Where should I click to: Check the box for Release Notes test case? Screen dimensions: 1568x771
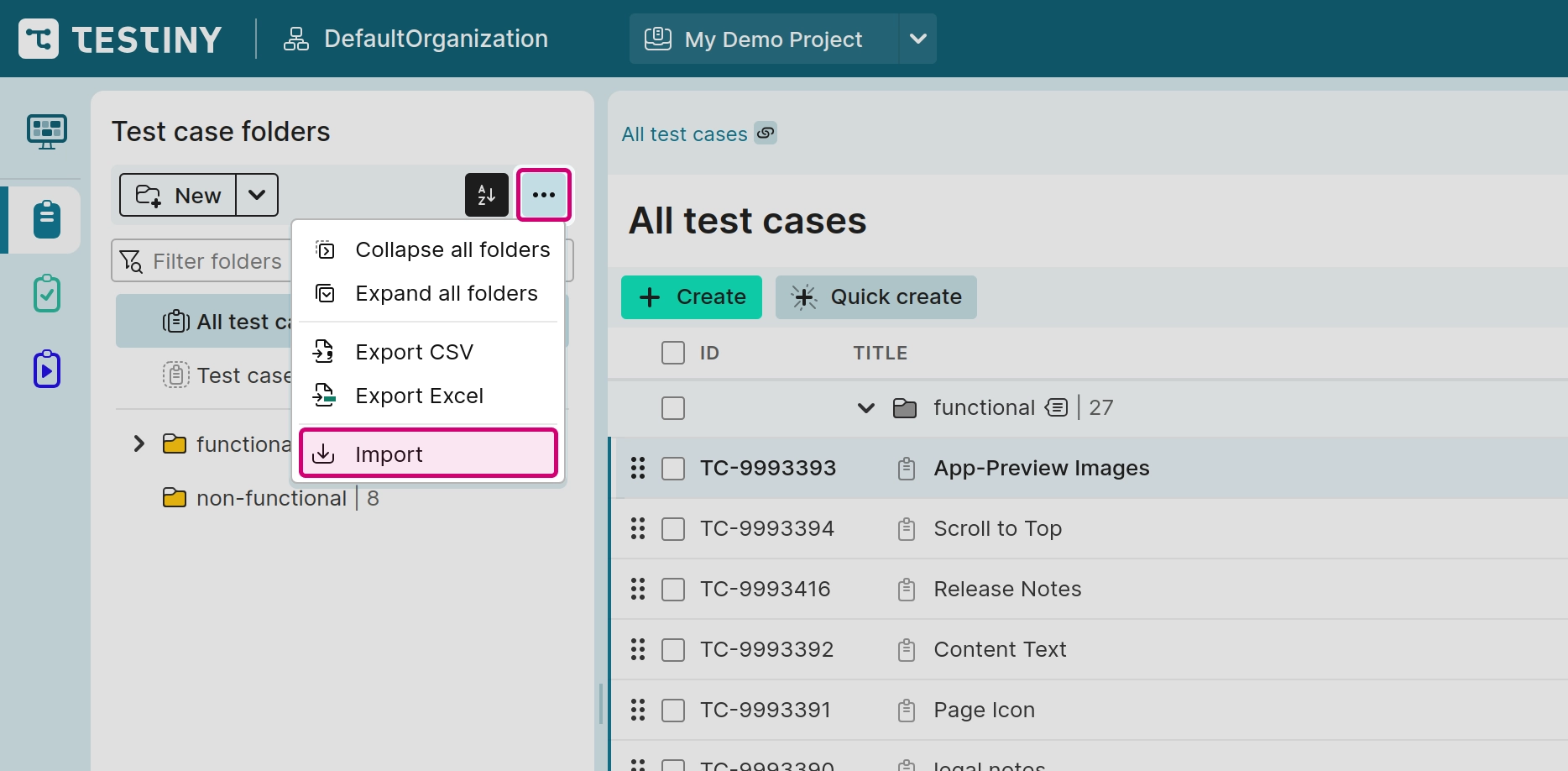coord(673,589)
